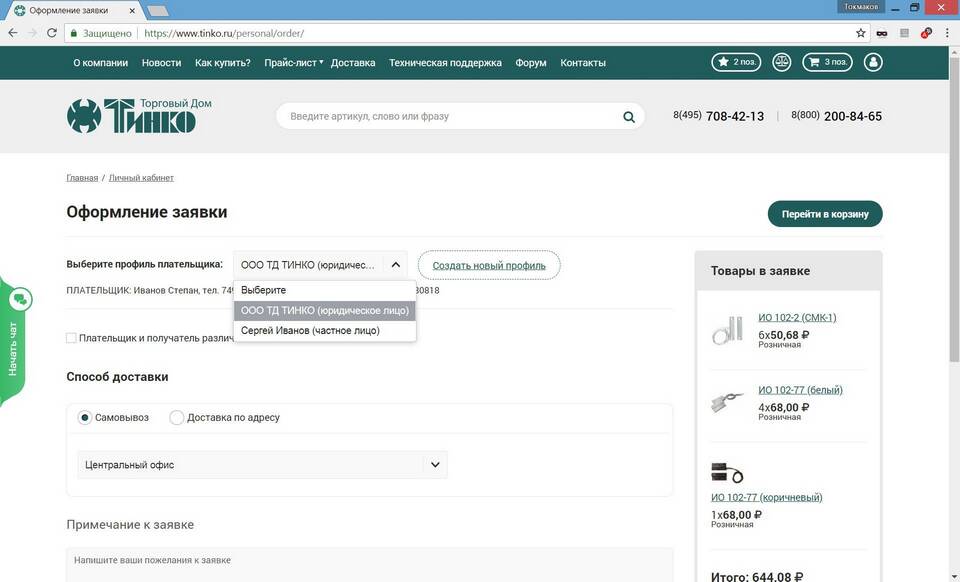Open the user account profile icon
The image size is (960, 582).
pos(873,62)
